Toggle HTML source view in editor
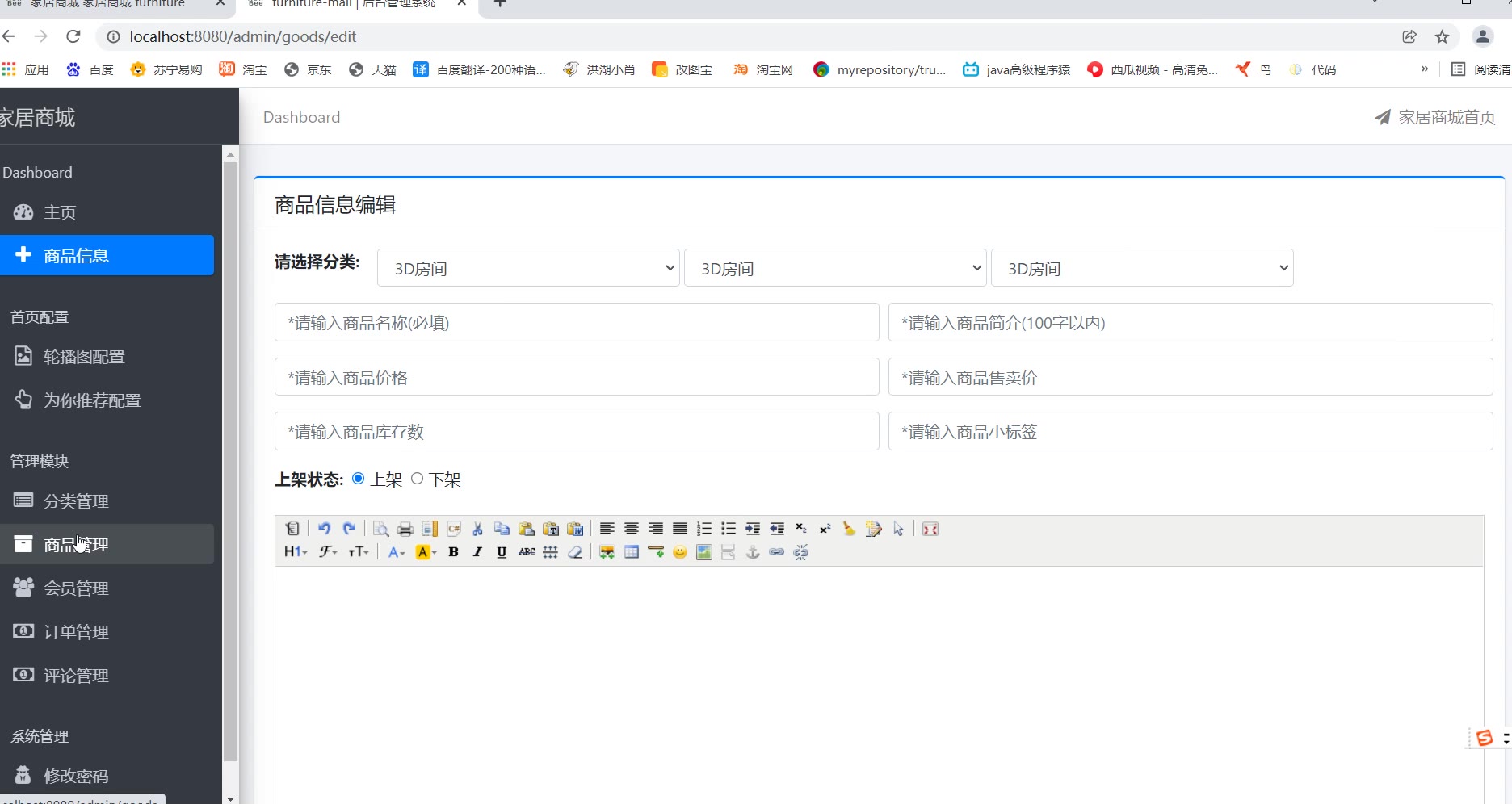The height and width of the screenshot is (804, 1512). (292, 529)
